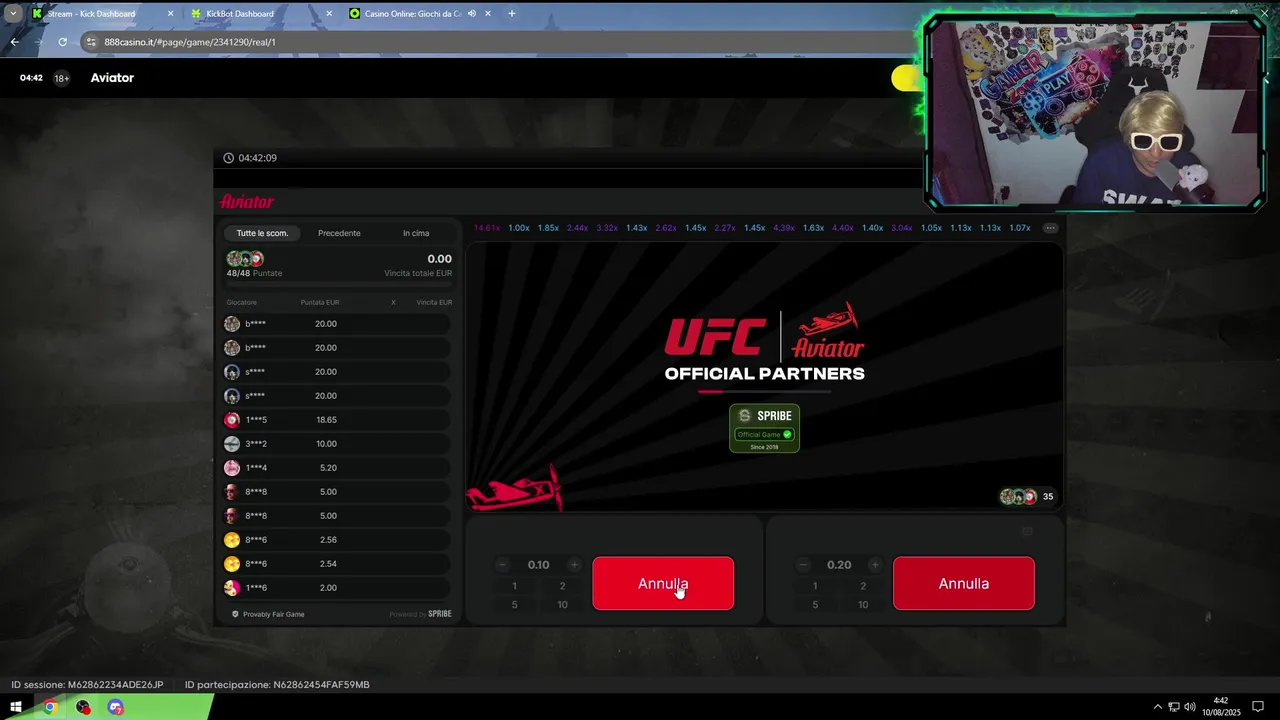
Task: Decrease the 0.10 bet with minus button
Action: pyautogui.click(x=503, y=565)
